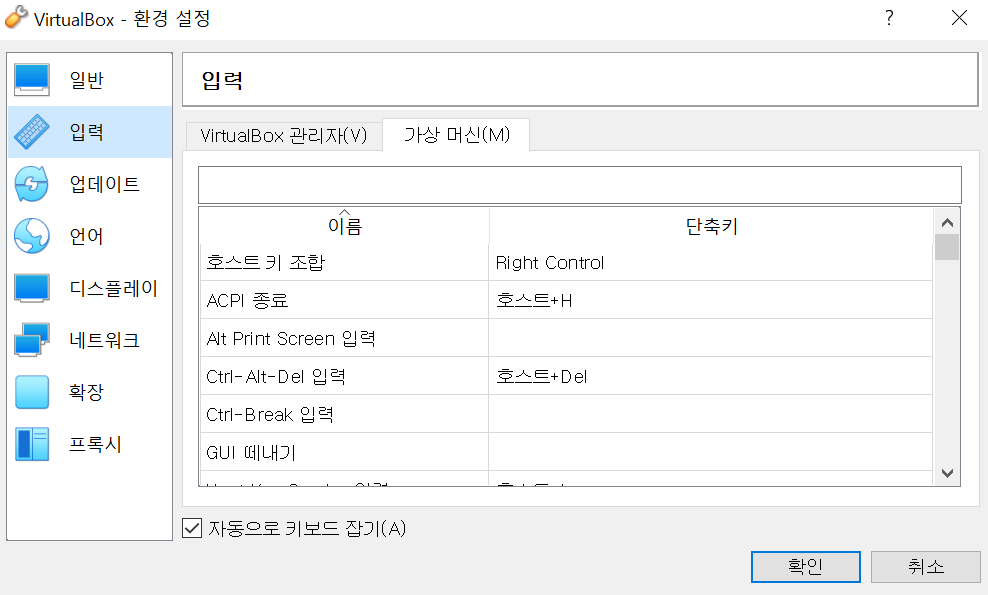This screenshot has width=988, height=595.
Task: Click the 입력 keyboard icon in sidebar
Action: click(x=32, y=132)
